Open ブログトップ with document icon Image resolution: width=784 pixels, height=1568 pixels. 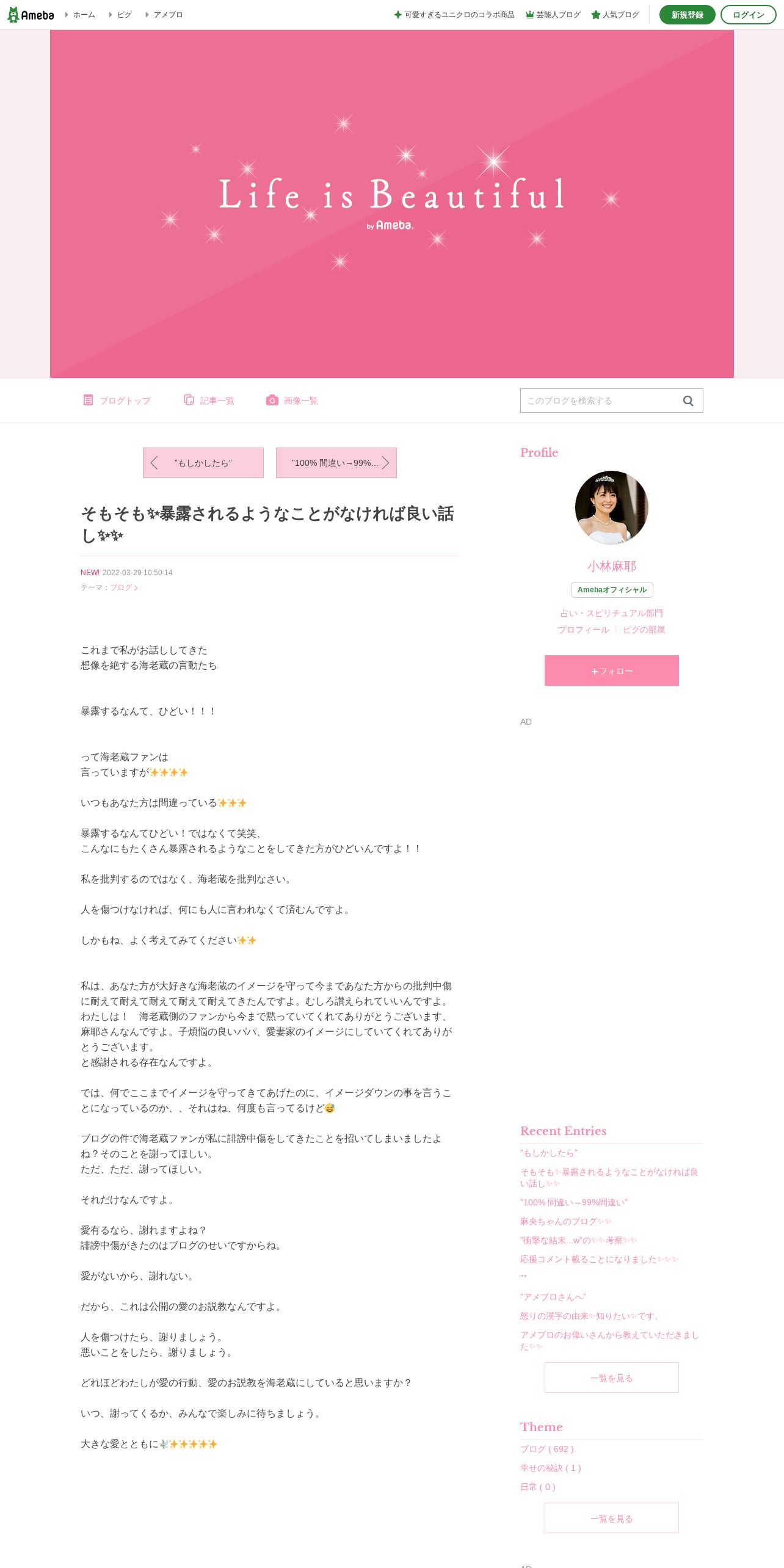(88, 400)
